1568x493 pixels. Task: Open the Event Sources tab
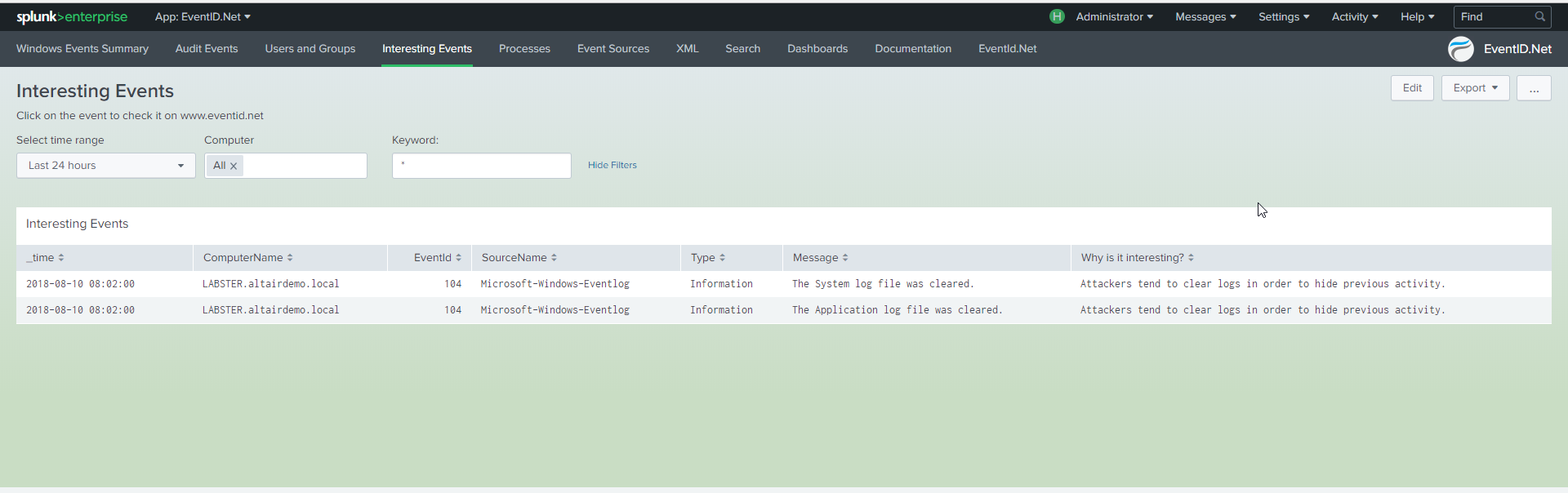613,49
